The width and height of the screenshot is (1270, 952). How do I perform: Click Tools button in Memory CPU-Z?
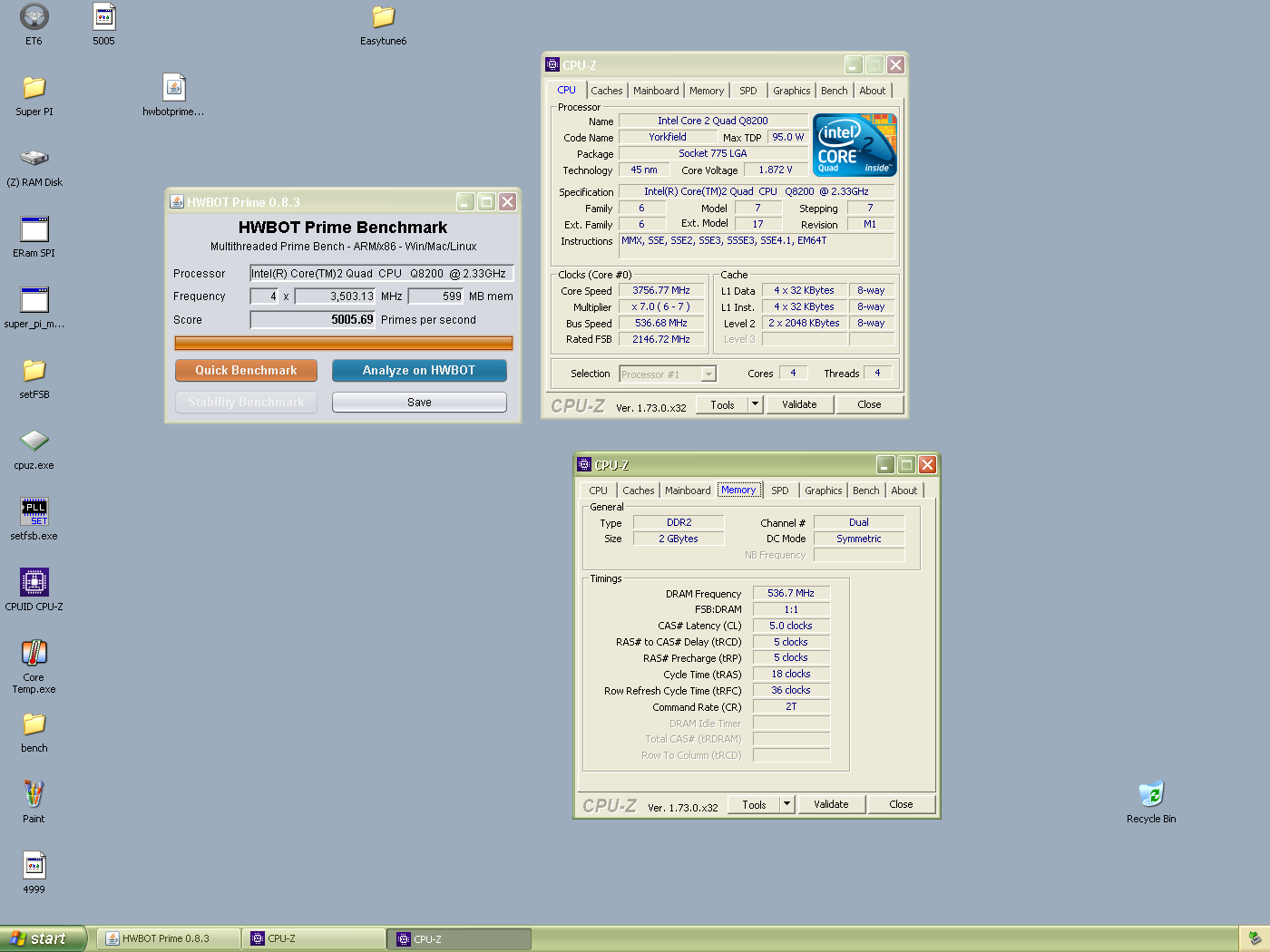click(x=754, y=804)
